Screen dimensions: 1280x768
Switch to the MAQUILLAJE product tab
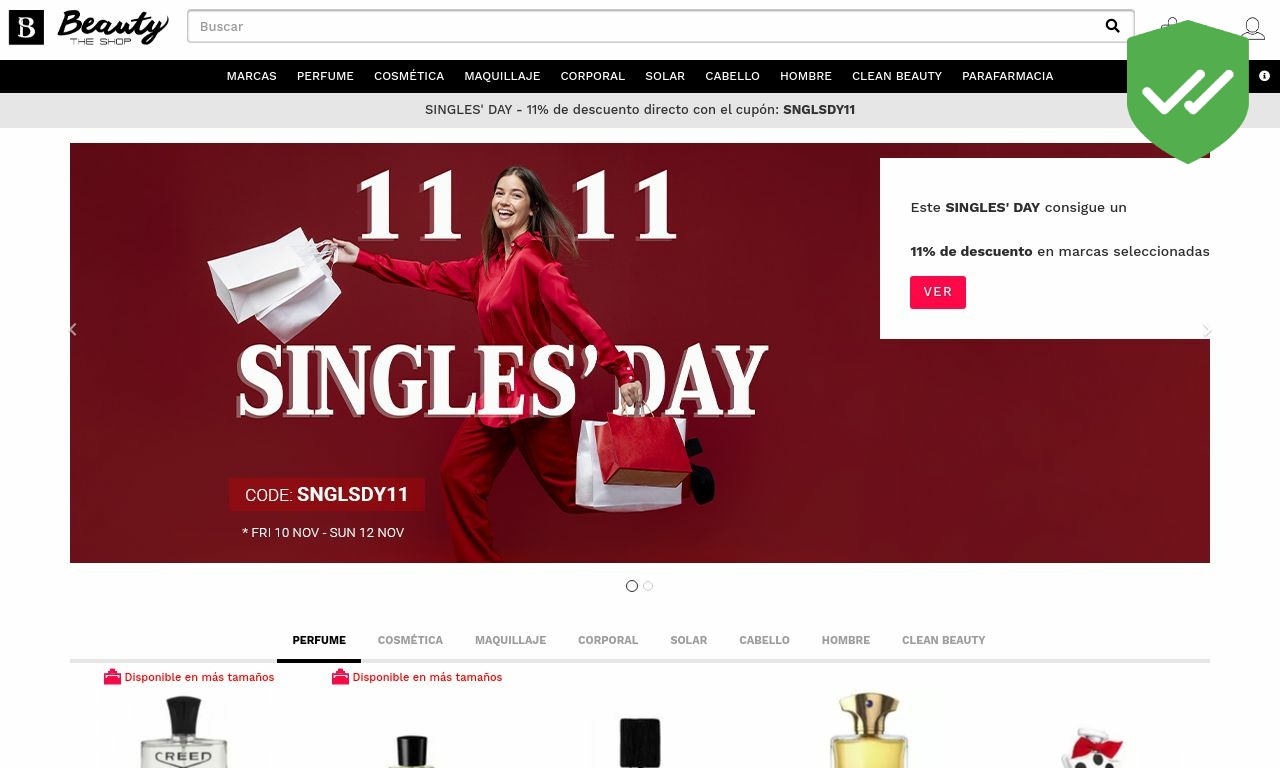click(510, 640)
